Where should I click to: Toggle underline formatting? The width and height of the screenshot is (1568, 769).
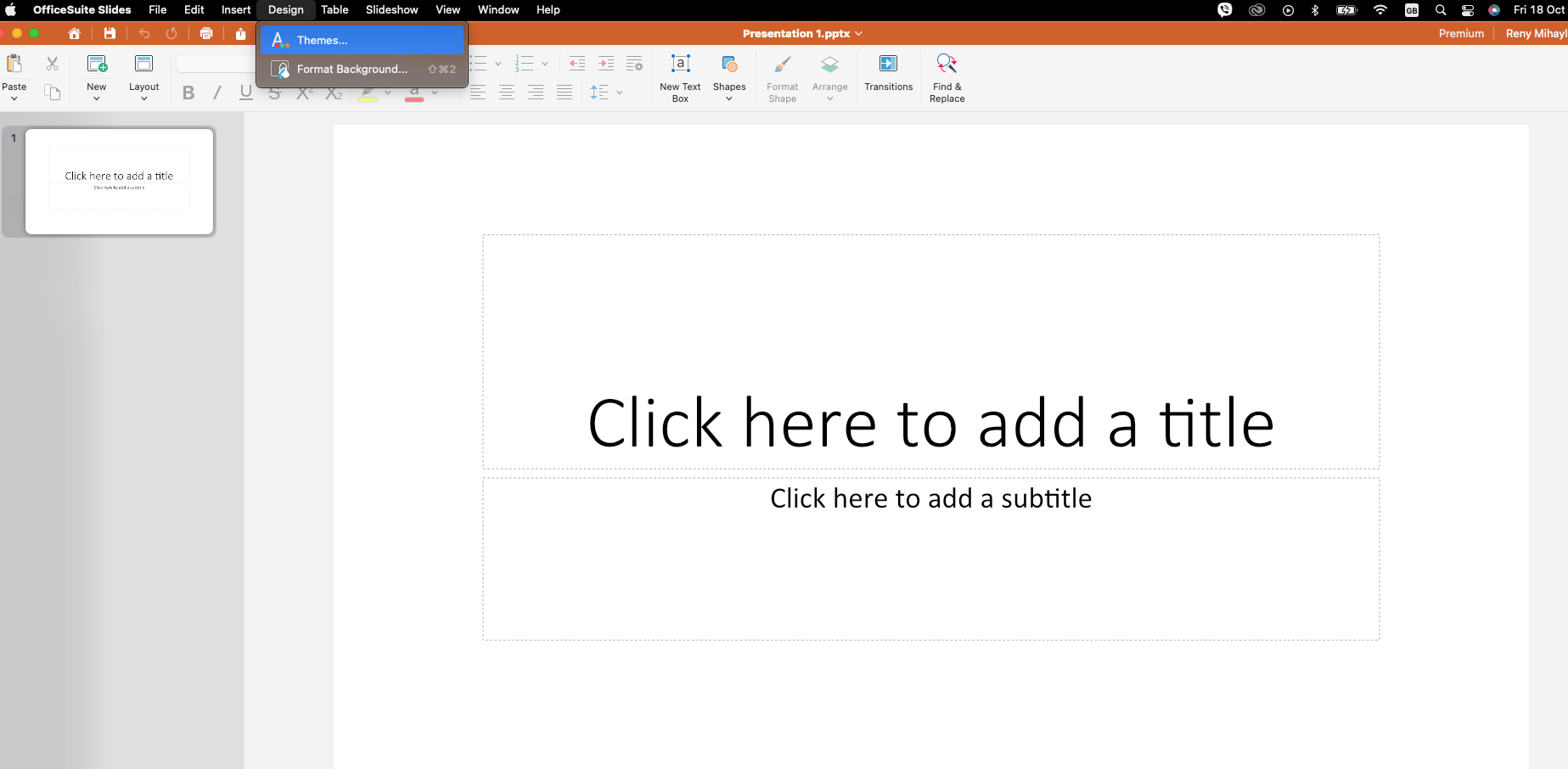[x=245, y=93]
